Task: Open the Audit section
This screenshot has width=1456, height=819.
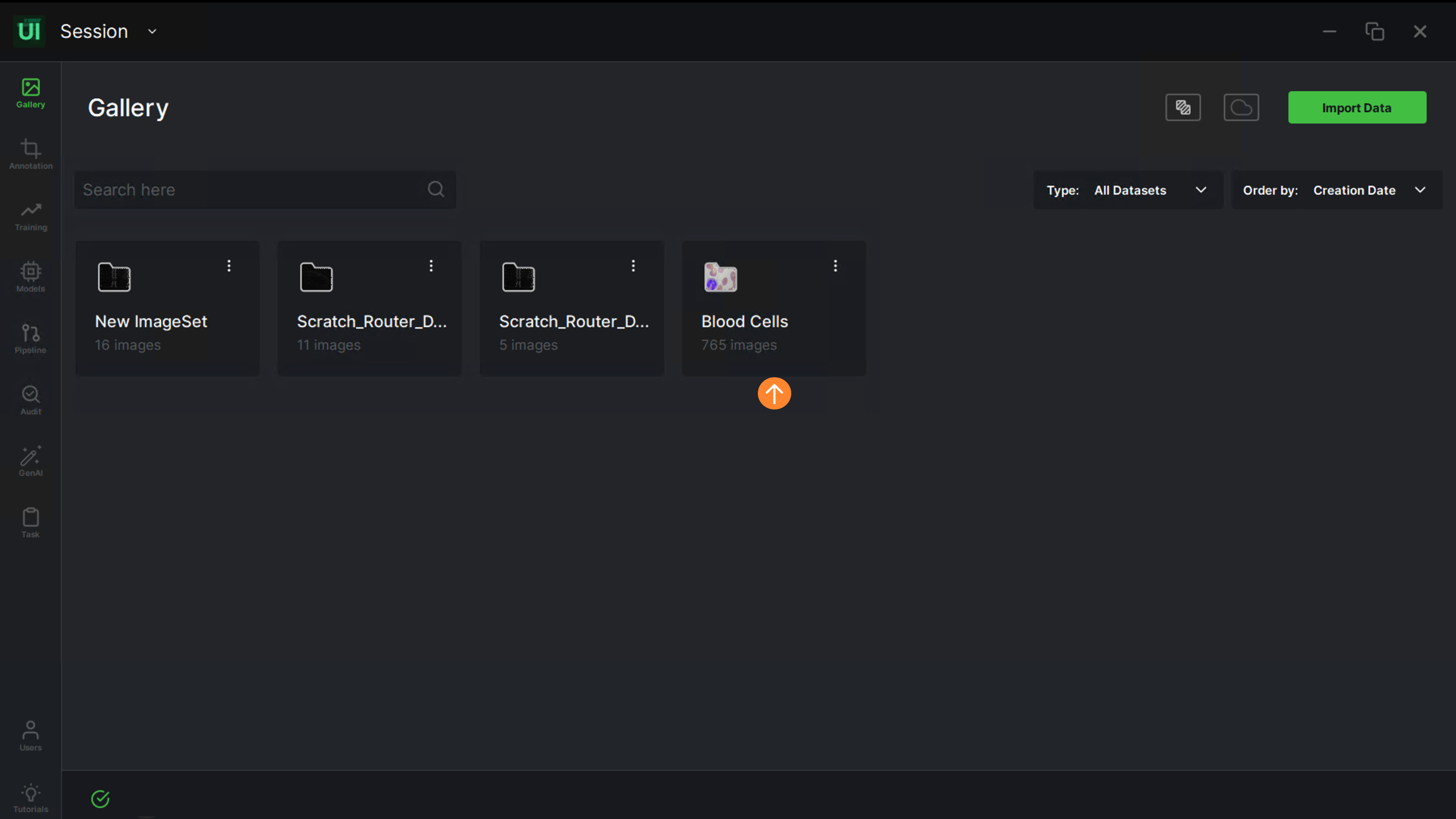Action: 30,400
